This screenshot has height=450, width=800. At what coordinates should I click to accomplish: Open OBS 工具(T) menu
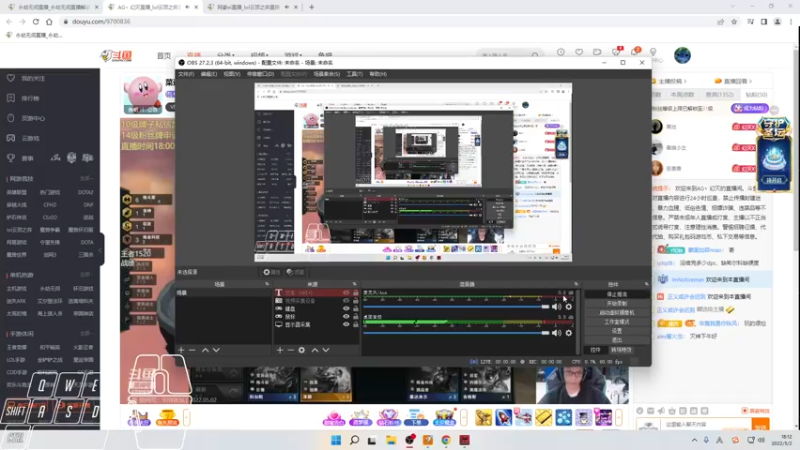click(355, 74)
